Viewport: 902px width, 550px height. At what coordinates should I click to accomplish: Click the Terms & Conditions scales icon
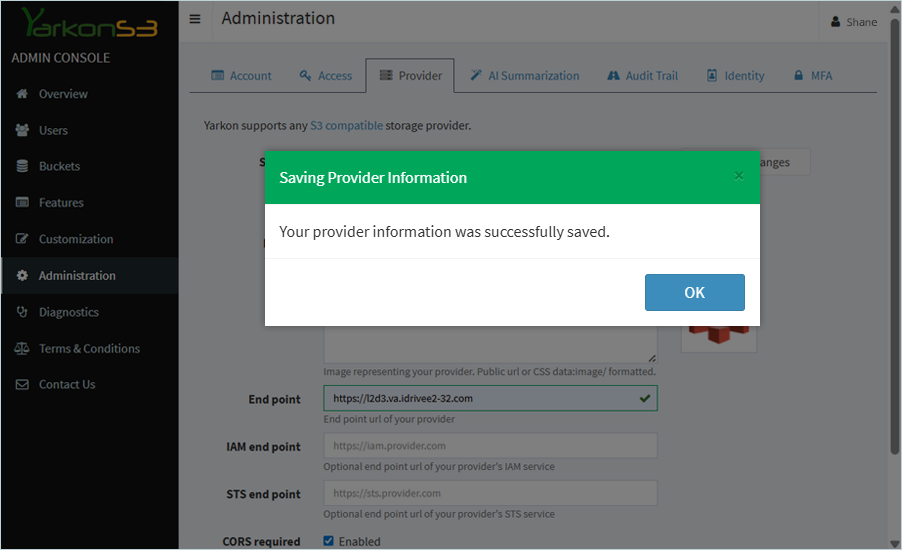point(22,348)
